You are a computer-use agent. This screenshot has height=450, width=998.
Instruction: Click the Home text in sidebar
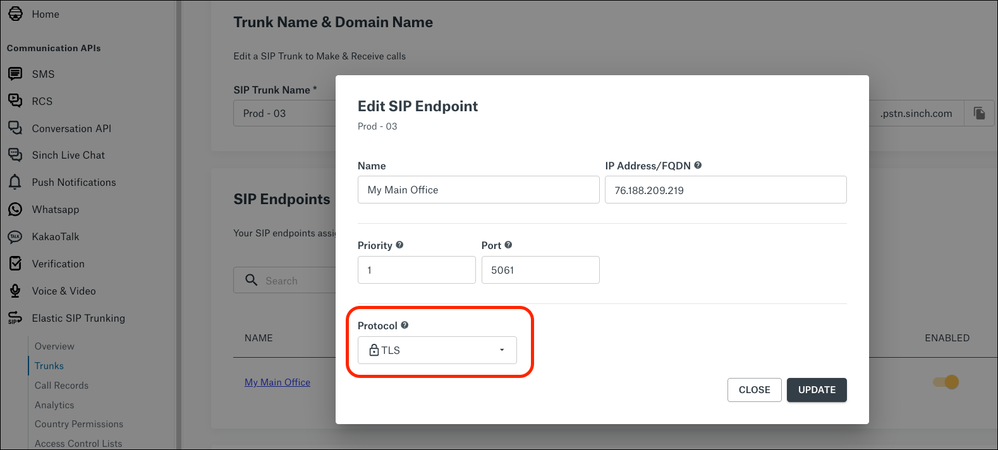click(46, 13)
